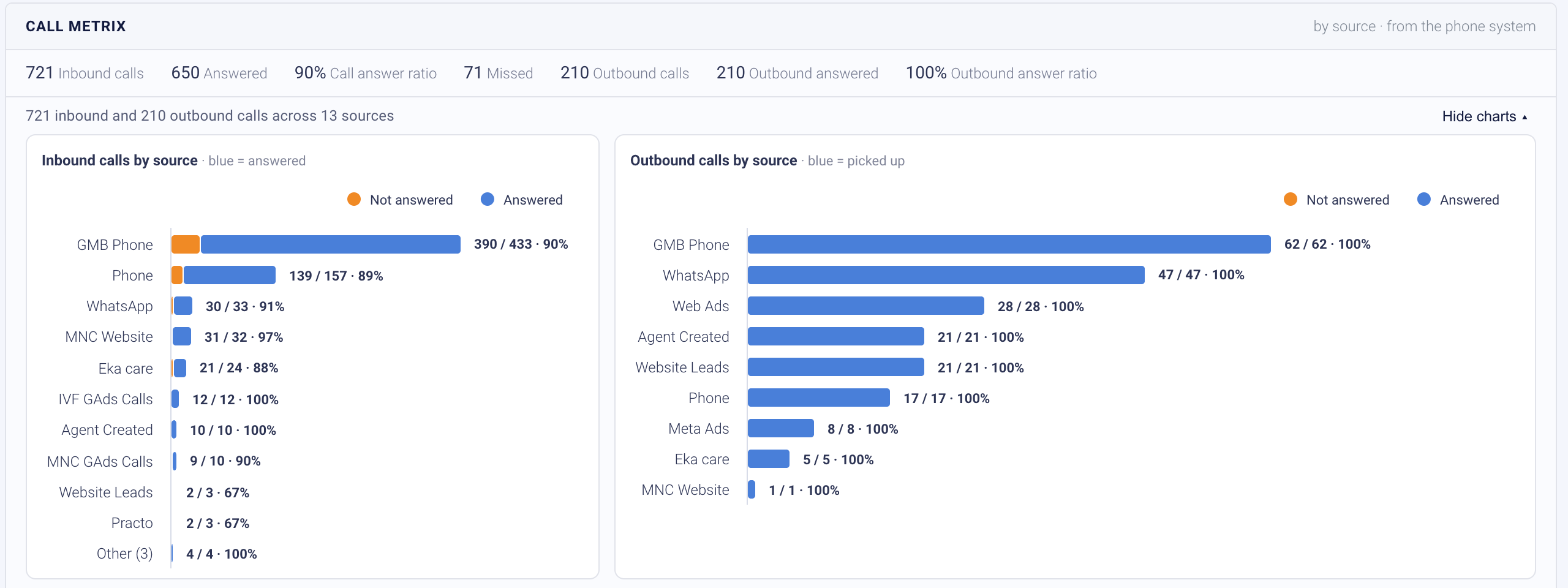The width and height of the screenshot is (1568, 588).
Task: Select the '721 inbound and 210 outbound calls' summary
Action: pyautogui.click(x=210, y=116)
